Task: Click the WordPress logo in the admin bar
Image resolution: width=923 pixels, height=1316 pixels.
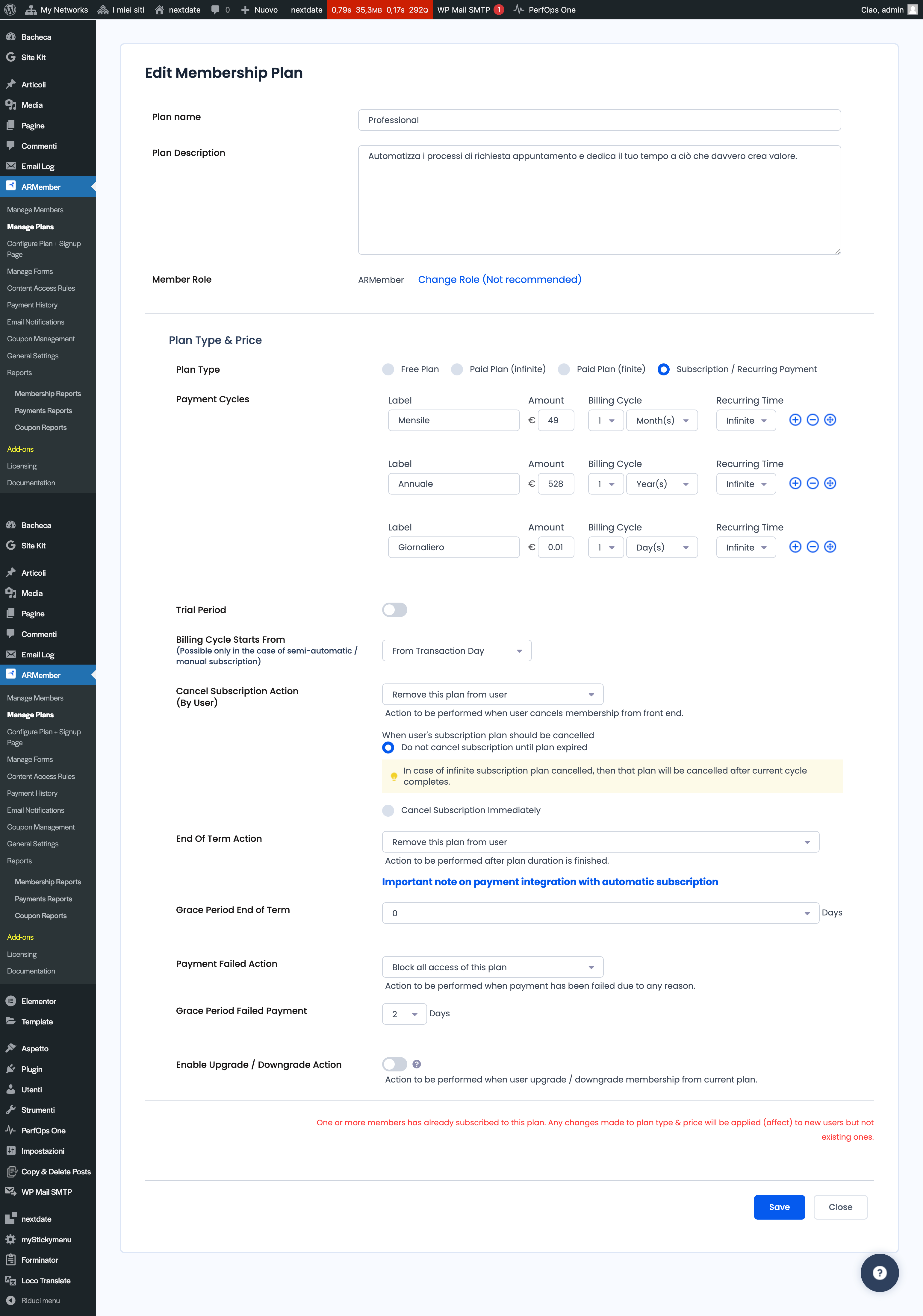Action: pos(10,10)
